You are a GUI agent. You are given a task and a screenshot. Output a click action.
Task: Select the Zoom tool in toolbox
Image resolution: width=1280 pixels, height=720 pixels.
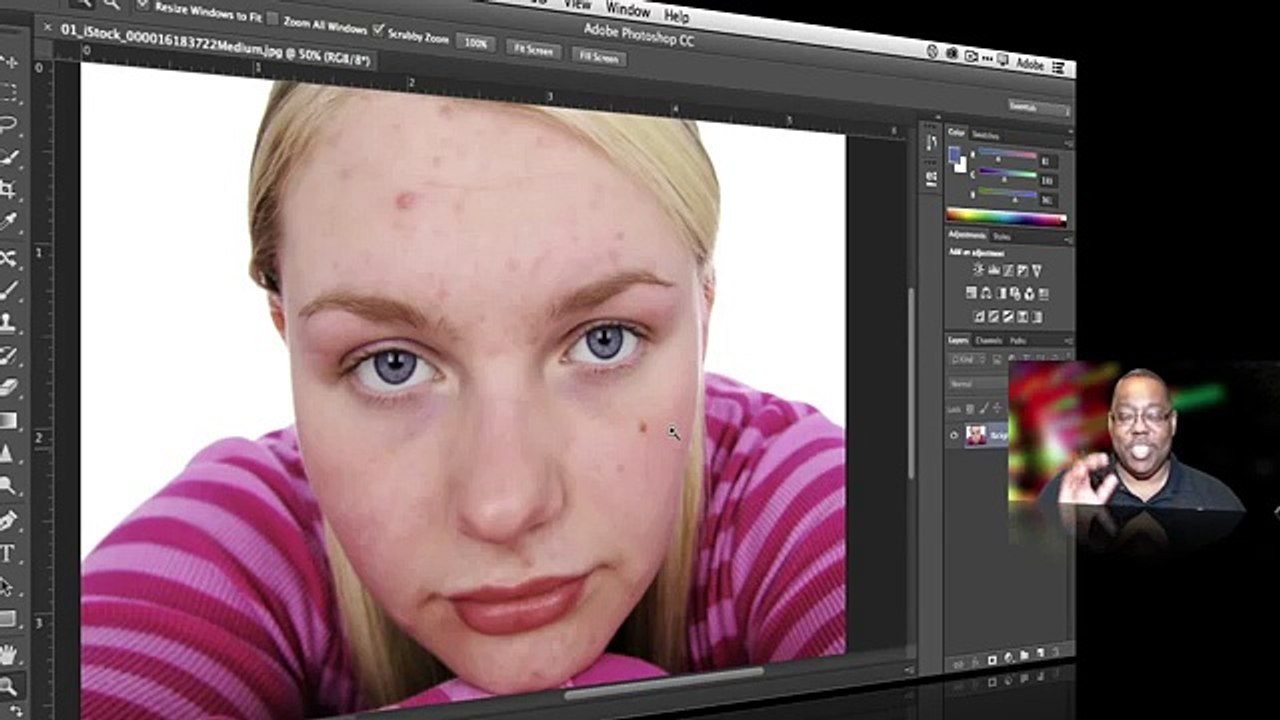point(9,686)
